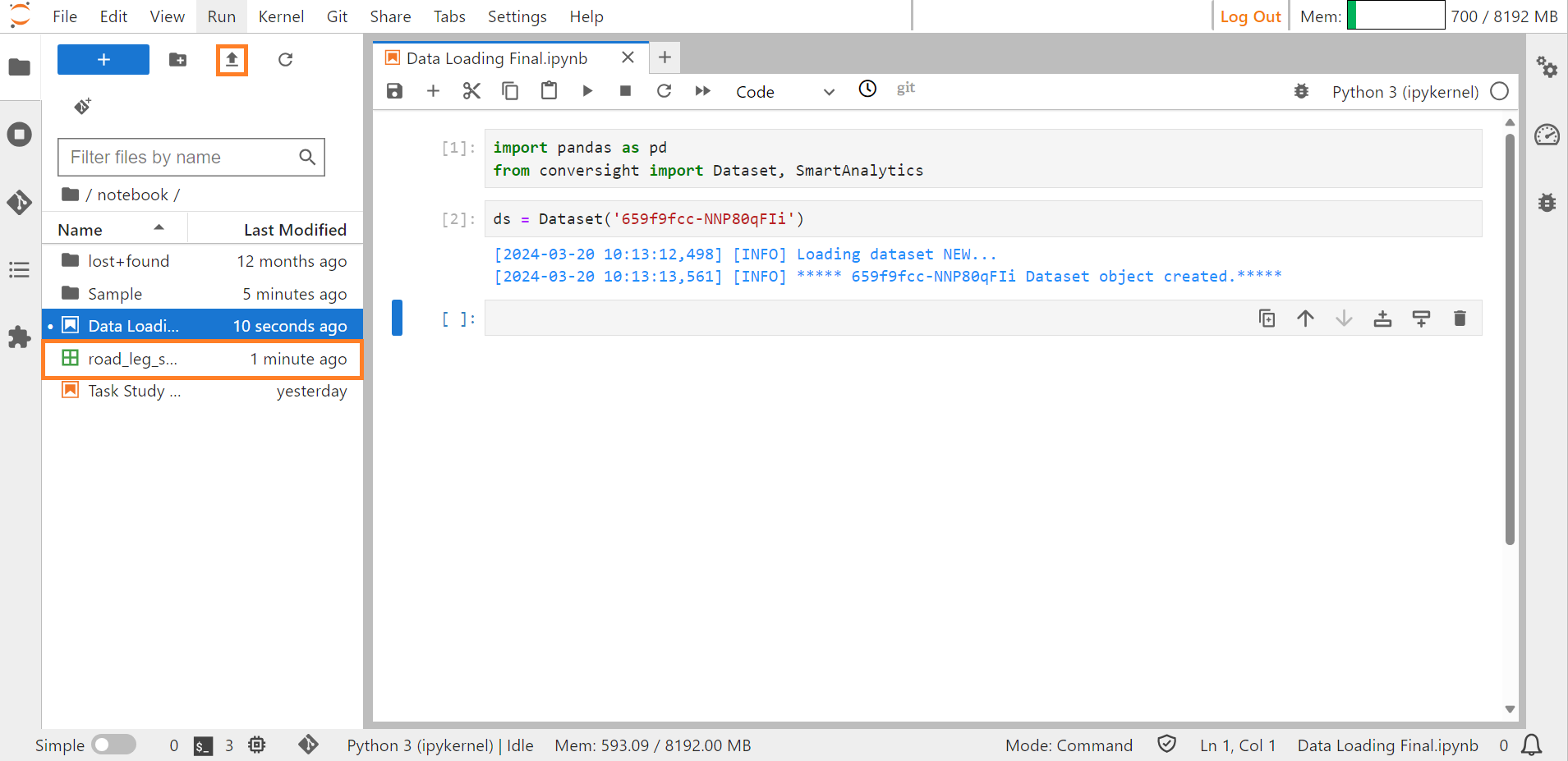The width and height of the screenshot is (1568, 761).
Task: Save the notebook with the floppy disk icon
Action: click(x=394, y=91)
